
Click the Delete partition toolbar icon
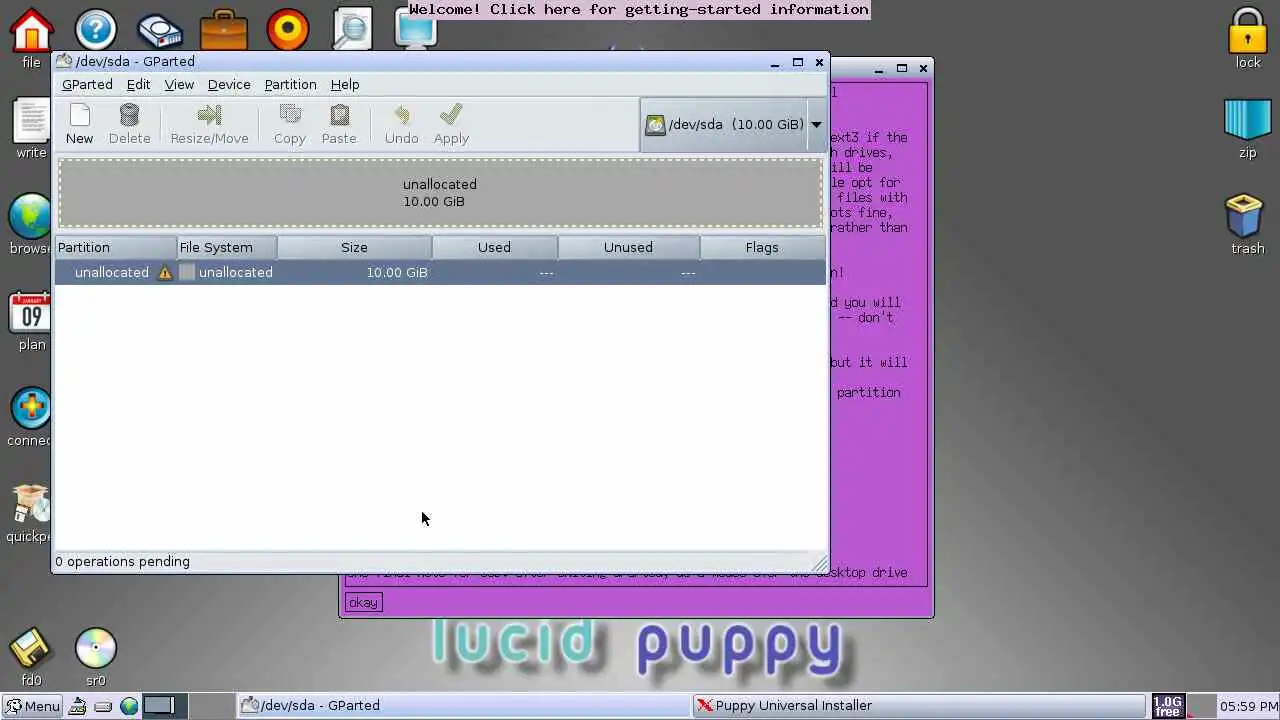(129, 116)
